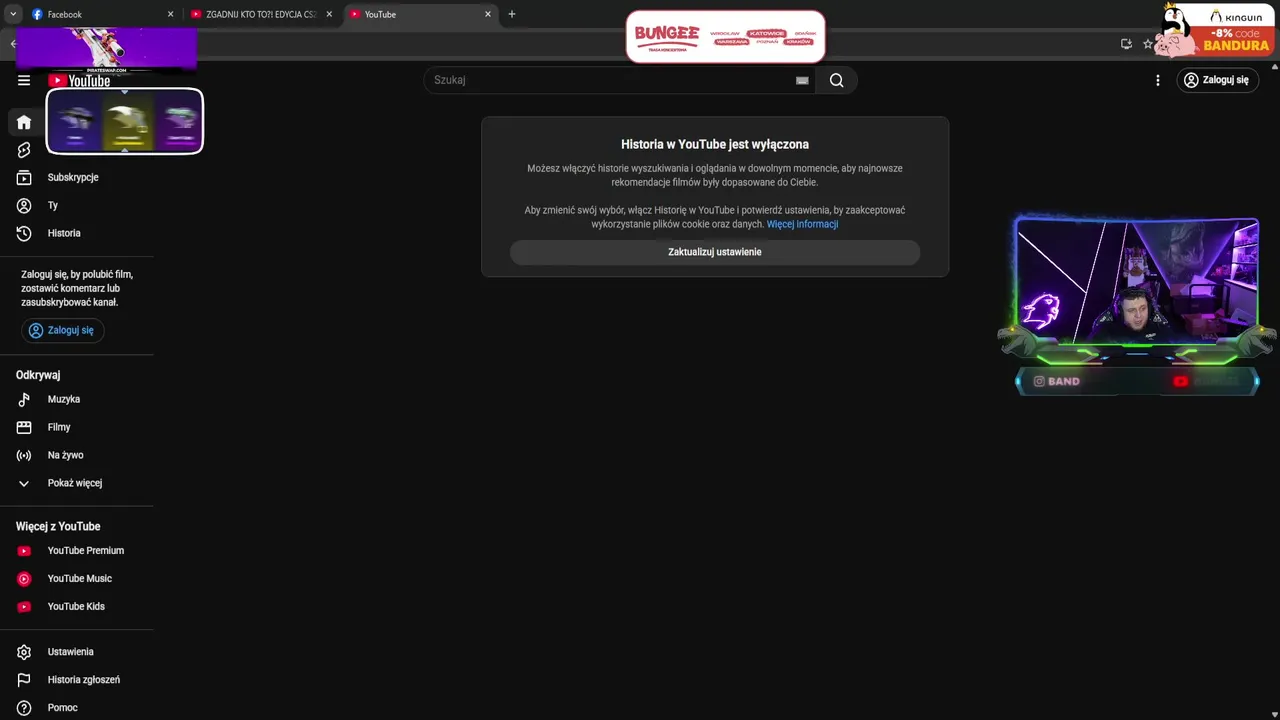Click the top-right Zaloguj się button
This screenshot has width=1280, height=720.
pos(1217,80)
